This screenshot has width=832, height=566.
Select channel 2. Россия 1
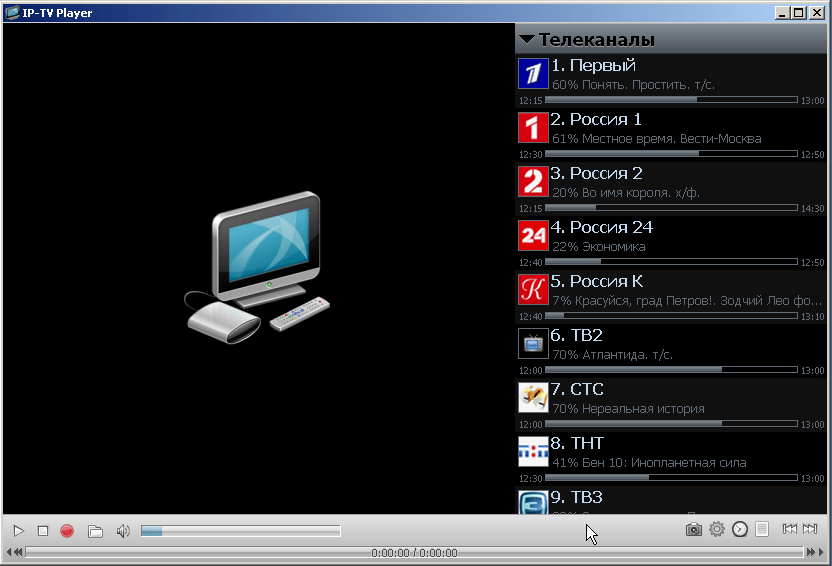pos(670,135)
